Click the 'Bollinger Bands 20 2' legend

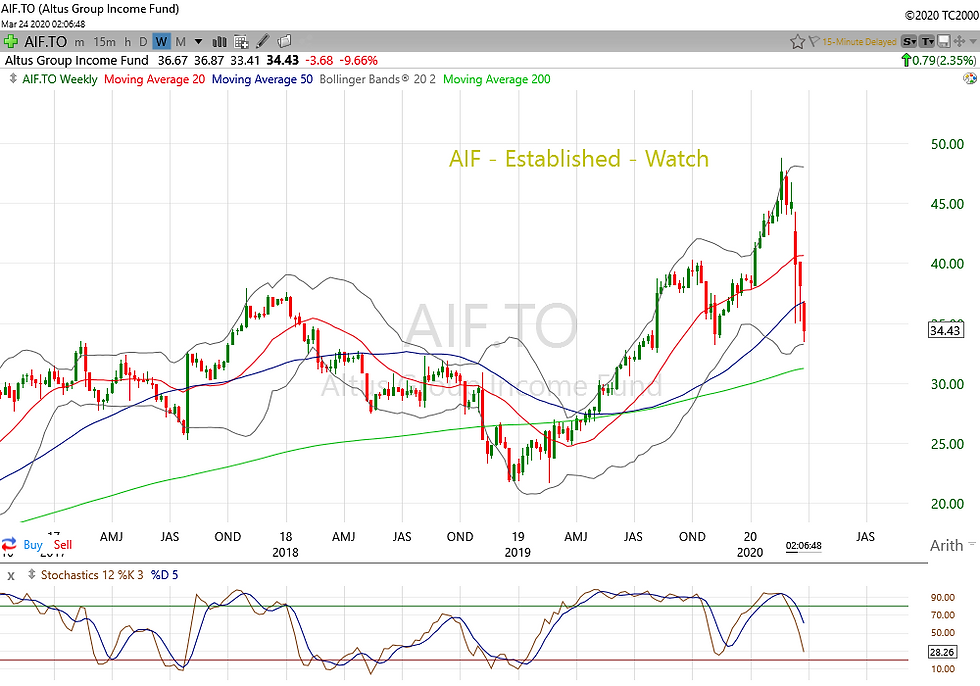[378, 79]
